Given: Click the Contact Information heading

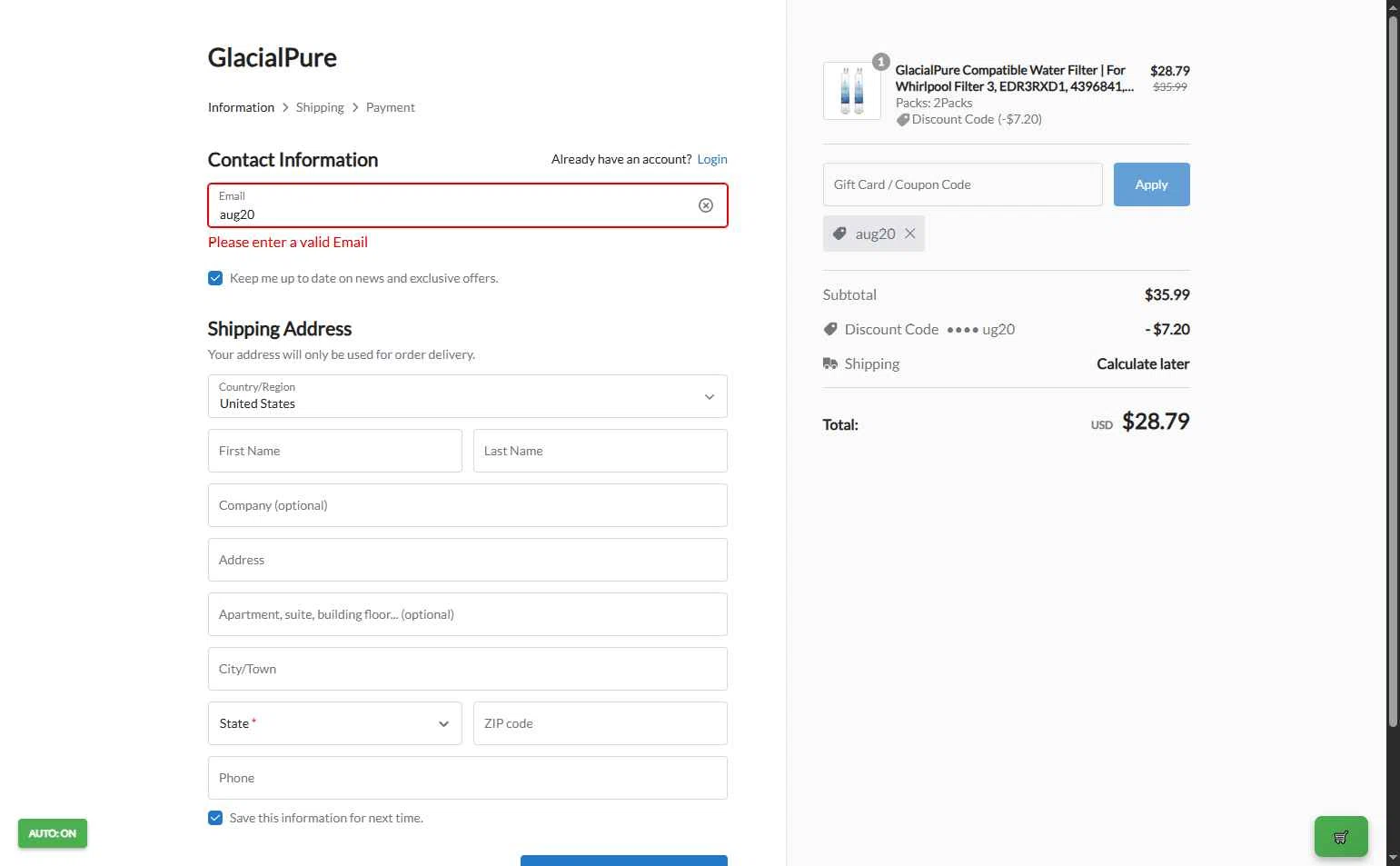Looking at the screenshot, I should [293, 160].
